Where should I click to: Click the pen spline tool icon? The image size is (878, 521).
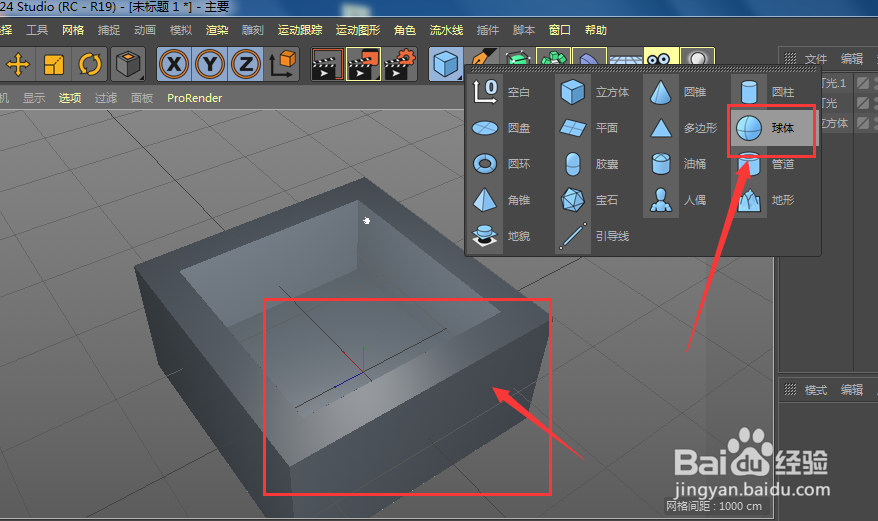pos(482,57)
